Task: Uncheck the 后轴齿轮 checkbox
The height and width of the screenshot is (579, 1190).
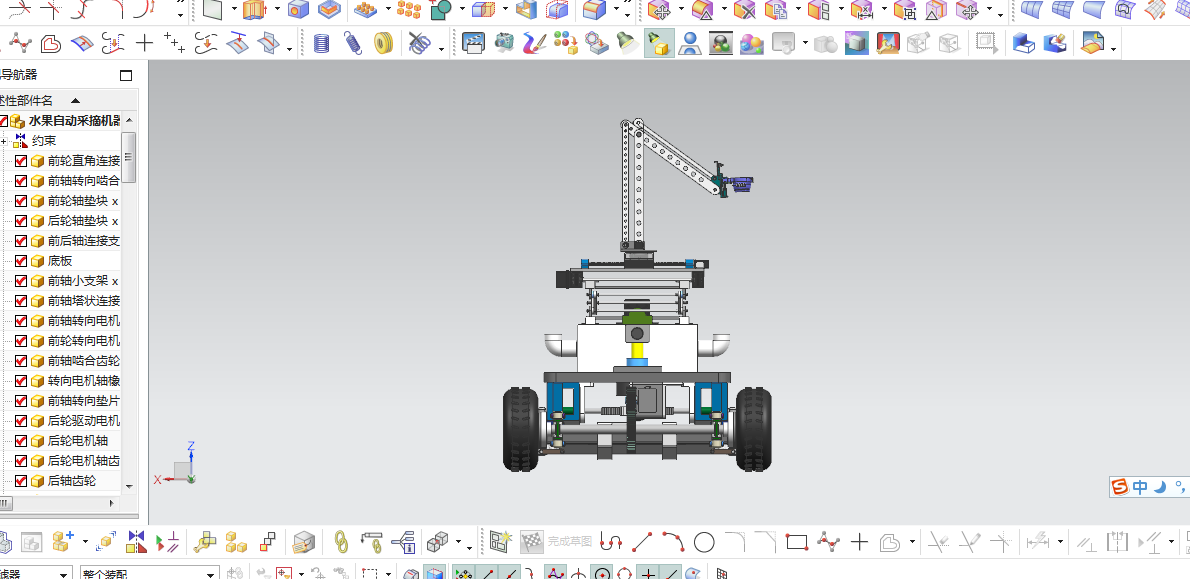Action: click(x=21, y=480)
